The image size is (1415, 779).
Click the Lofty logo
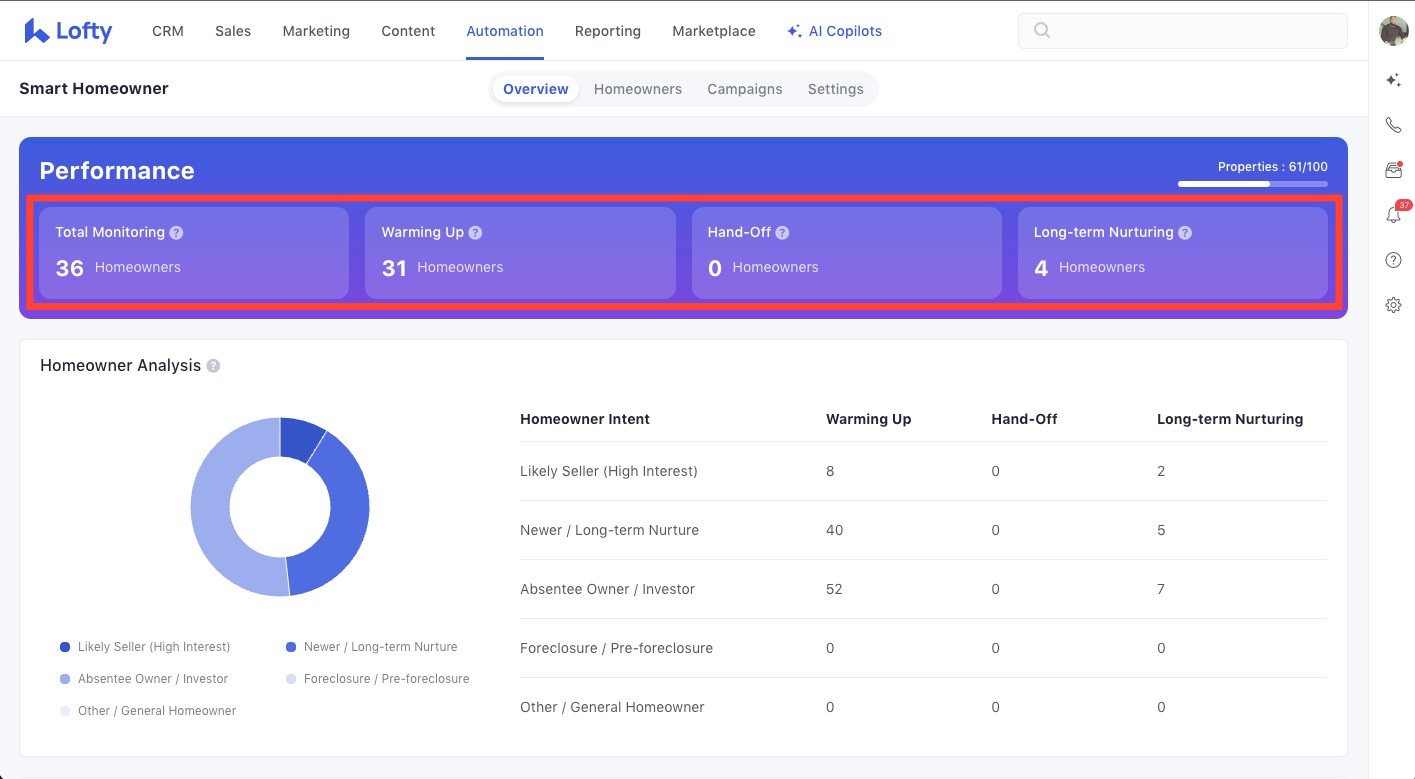tap(68, 31)
